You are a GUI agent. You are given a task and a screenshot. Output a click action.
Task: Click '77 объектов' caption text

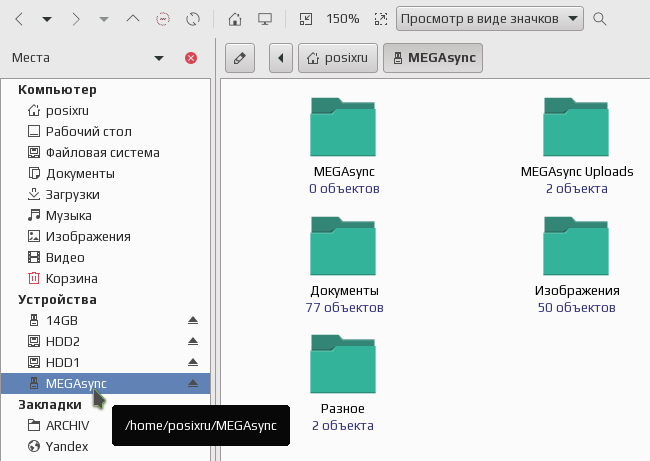point(344,308)
